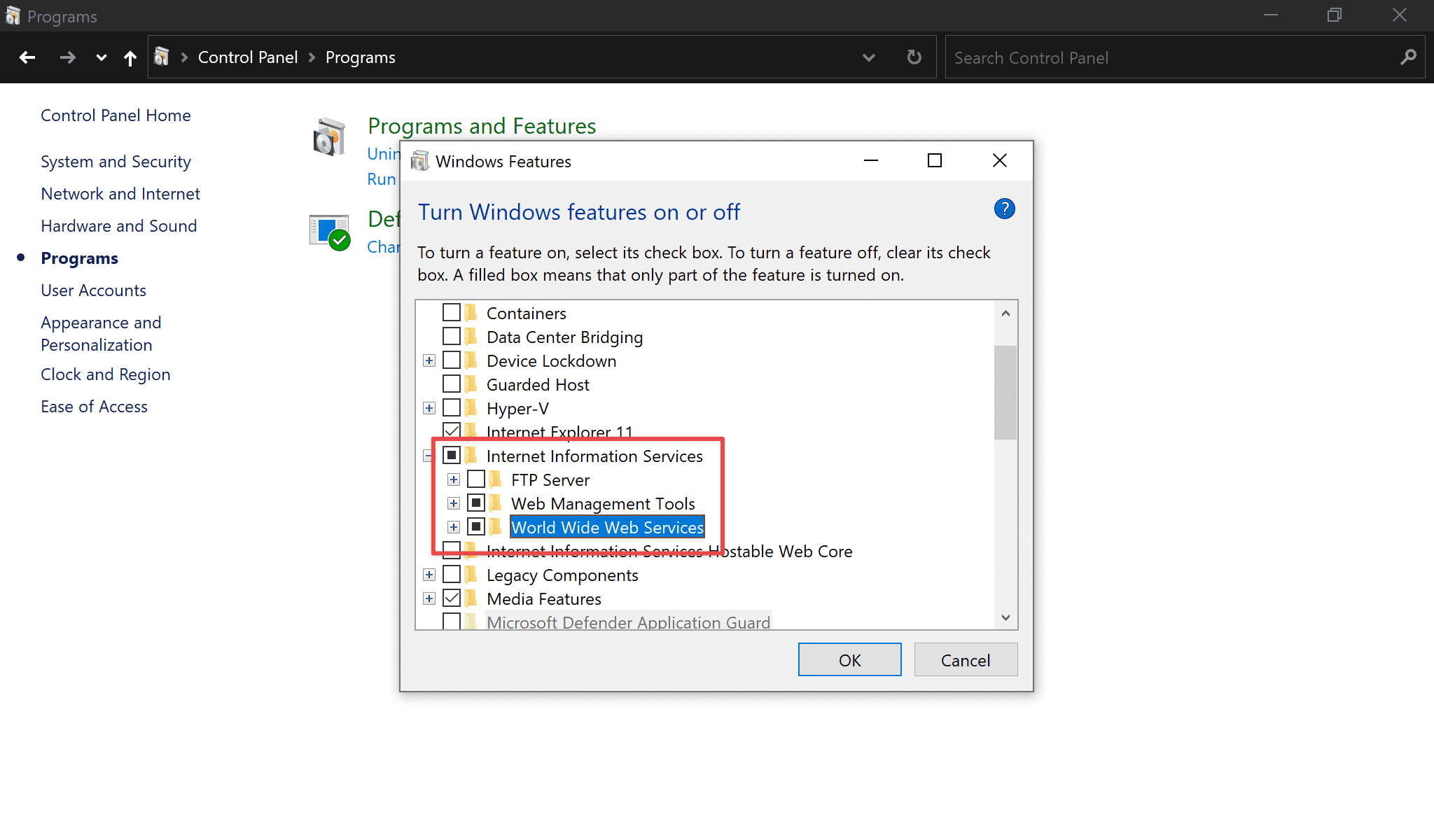Toggle World Wide Web Services checkbox
Image resolution: width=1434 pixels, height=840 pixels.
(x=476, y=527)
